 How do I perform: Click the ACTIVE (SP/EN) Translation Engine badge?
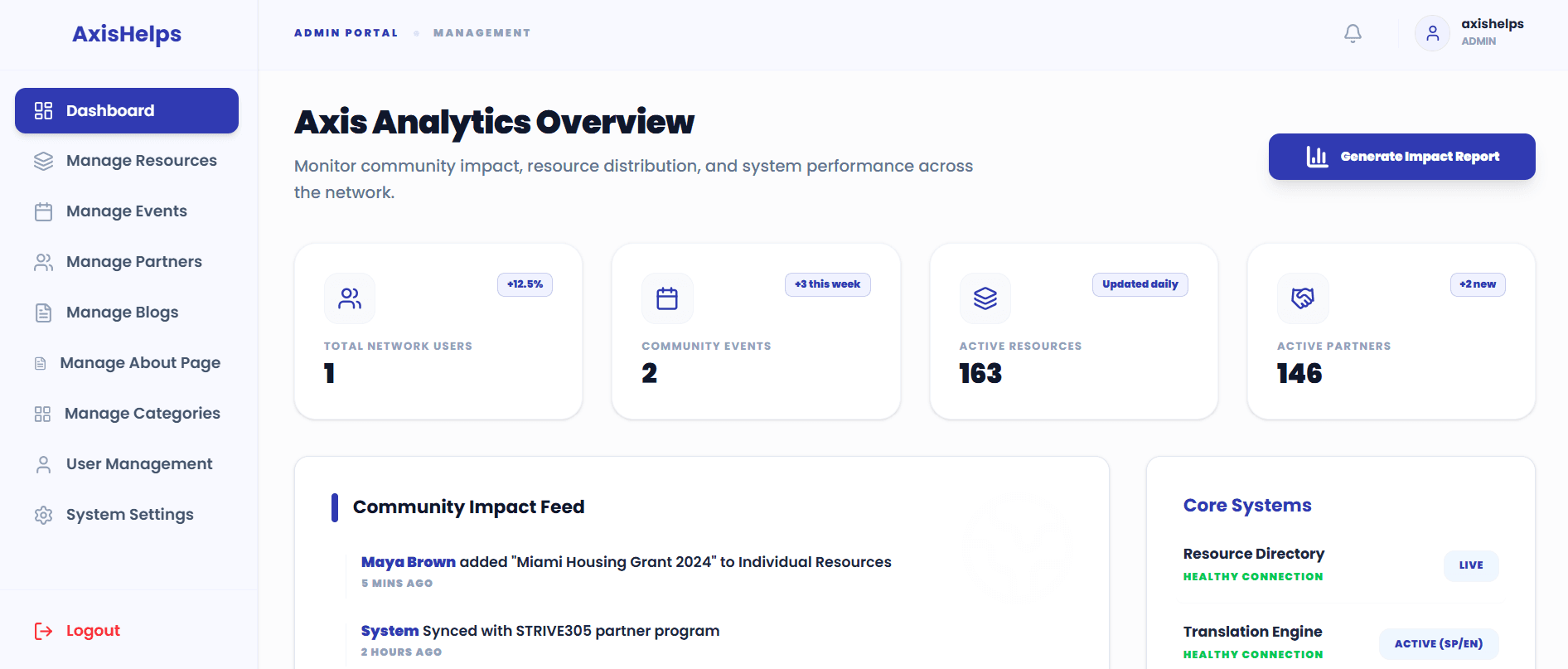tap(1439, 644)
